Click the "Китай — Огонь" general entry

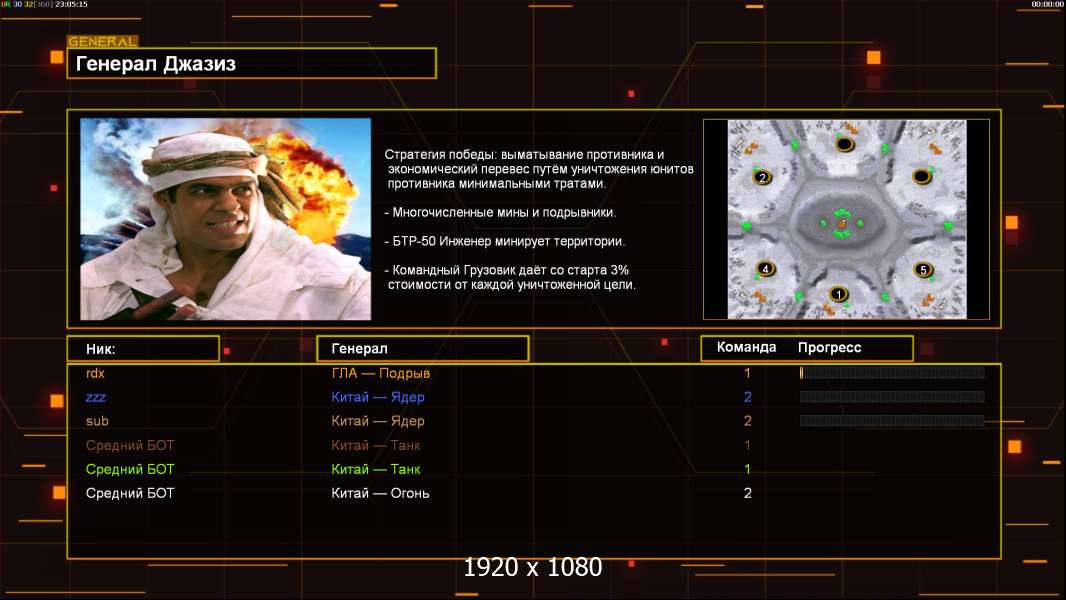(x=381, y=493)
